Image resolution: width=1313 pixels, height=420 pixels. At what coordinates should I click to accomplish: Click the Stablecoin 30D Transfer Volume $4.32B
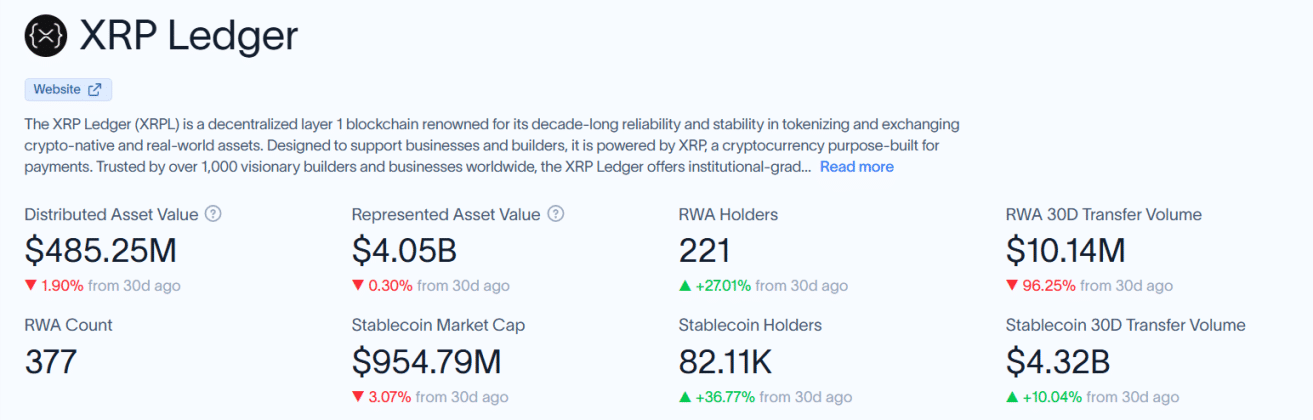point(1058,361)
